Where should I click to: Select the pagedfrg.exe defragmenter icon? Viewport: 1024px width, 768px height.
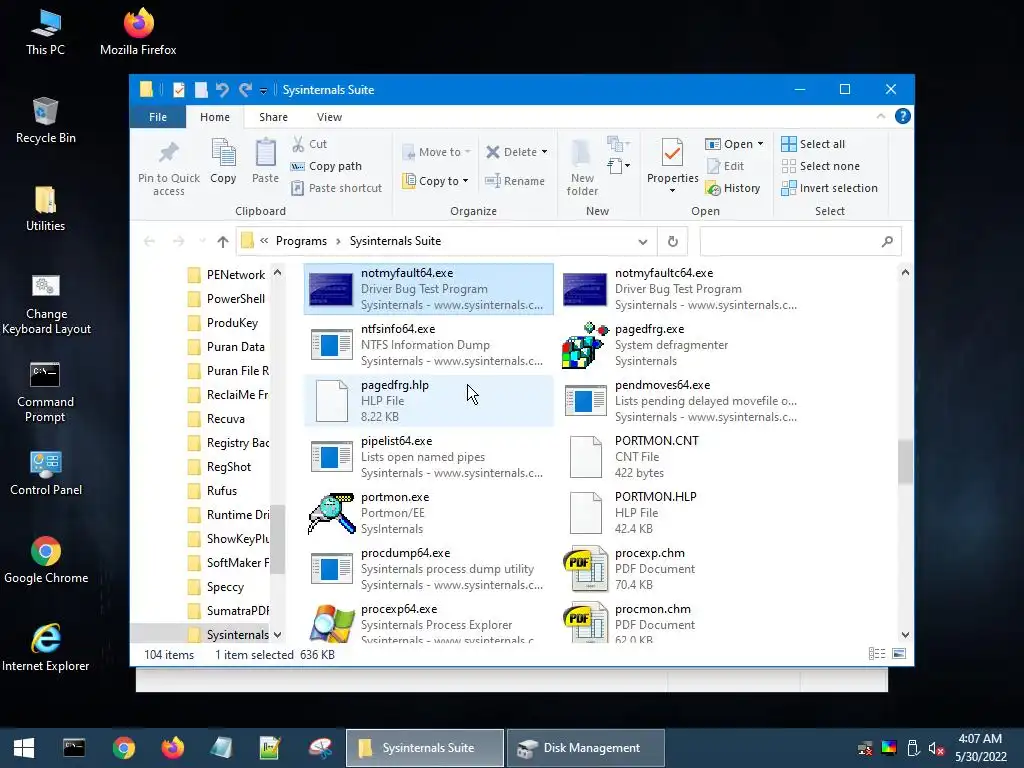pyautogui.click(x=585, y=345)
